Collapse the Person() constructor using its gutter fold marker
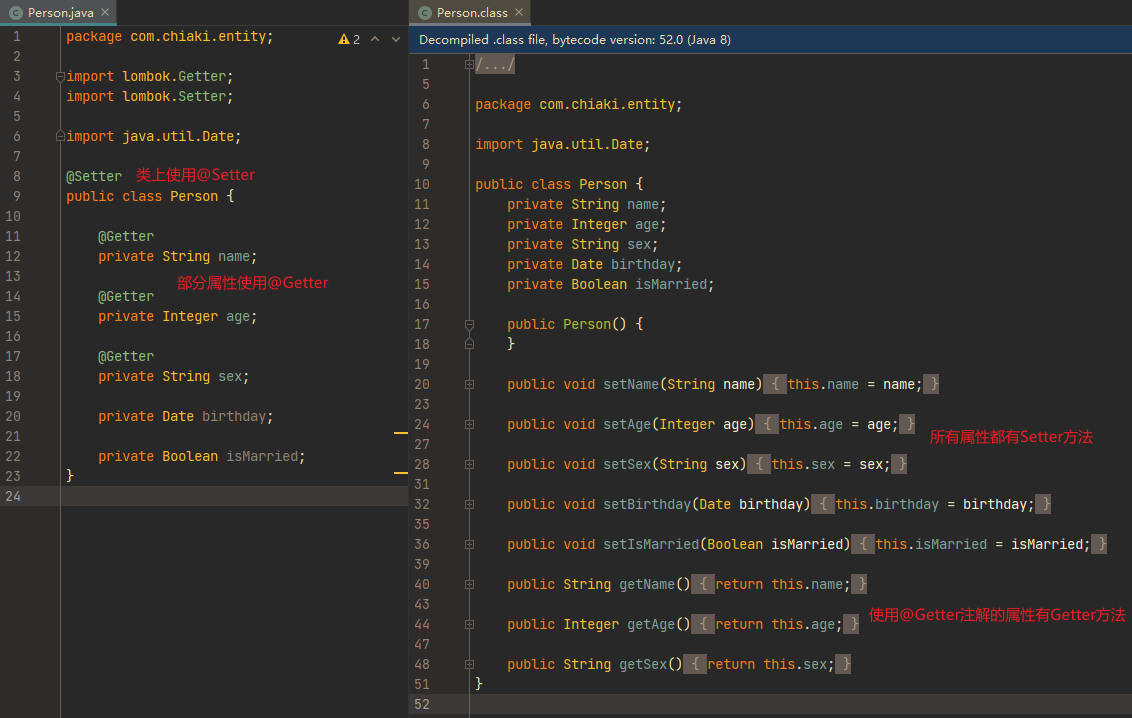The height and width of the screenshot is (718, 1132). 469,325
